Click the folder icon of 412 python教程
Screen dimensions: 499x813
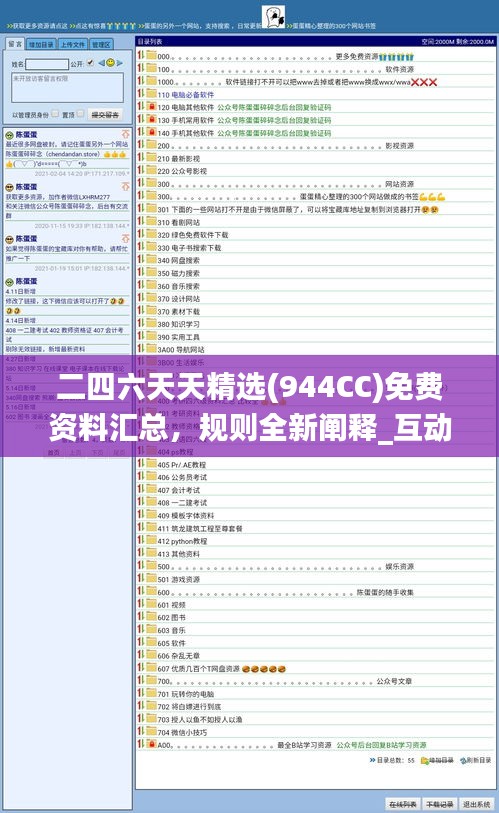151,540
